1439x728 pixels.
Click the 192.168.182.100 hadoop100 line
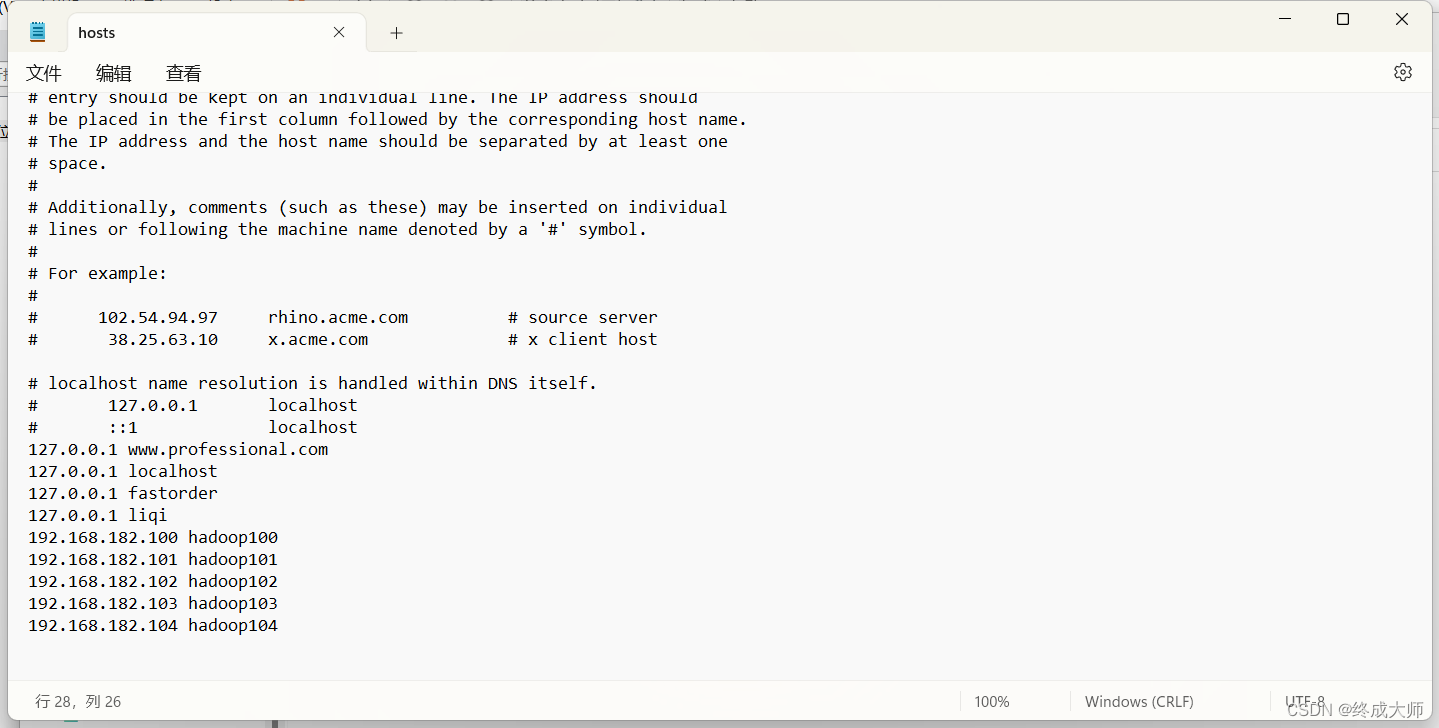(x=153, y=537)
